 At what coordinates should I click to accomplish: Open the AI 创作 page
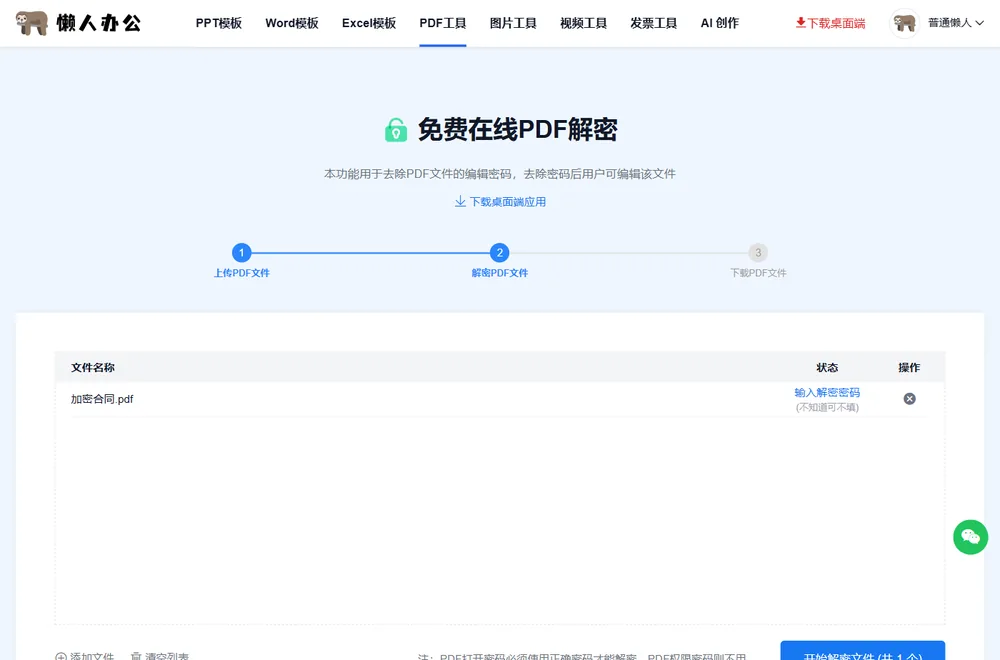pos(719,23)
